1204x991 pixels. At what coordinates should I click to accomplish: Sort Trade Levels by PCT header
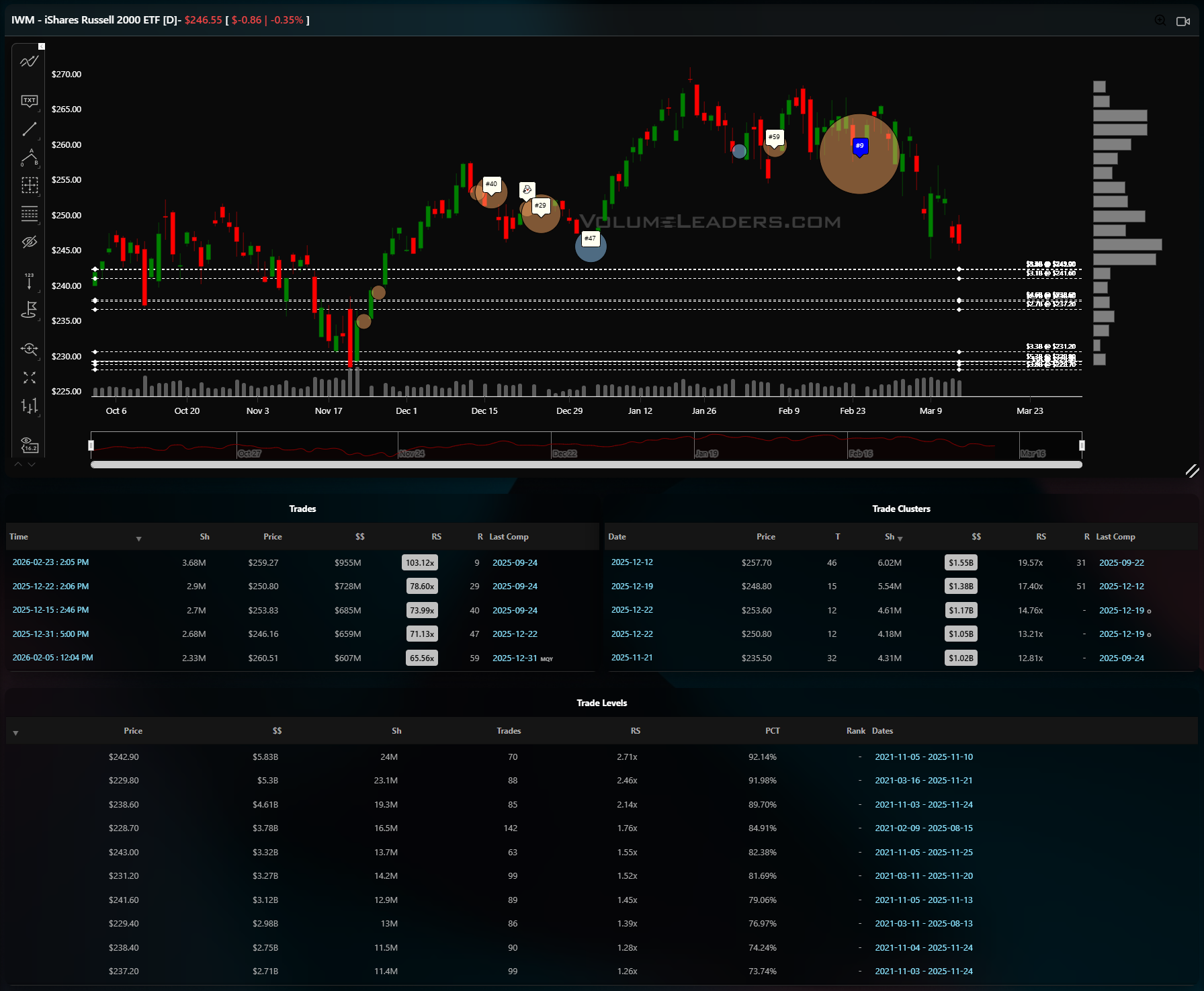772,731
